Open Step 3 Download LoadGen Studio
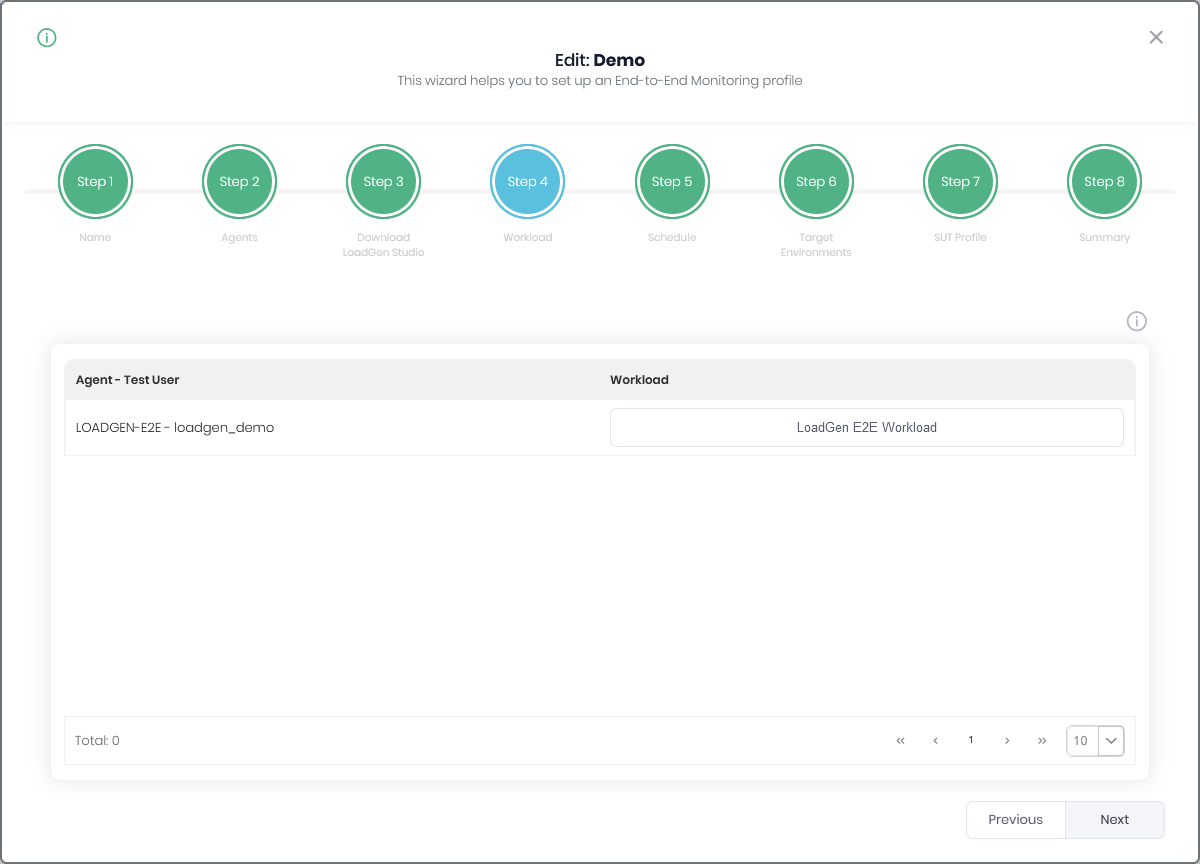 click(383, 181)
